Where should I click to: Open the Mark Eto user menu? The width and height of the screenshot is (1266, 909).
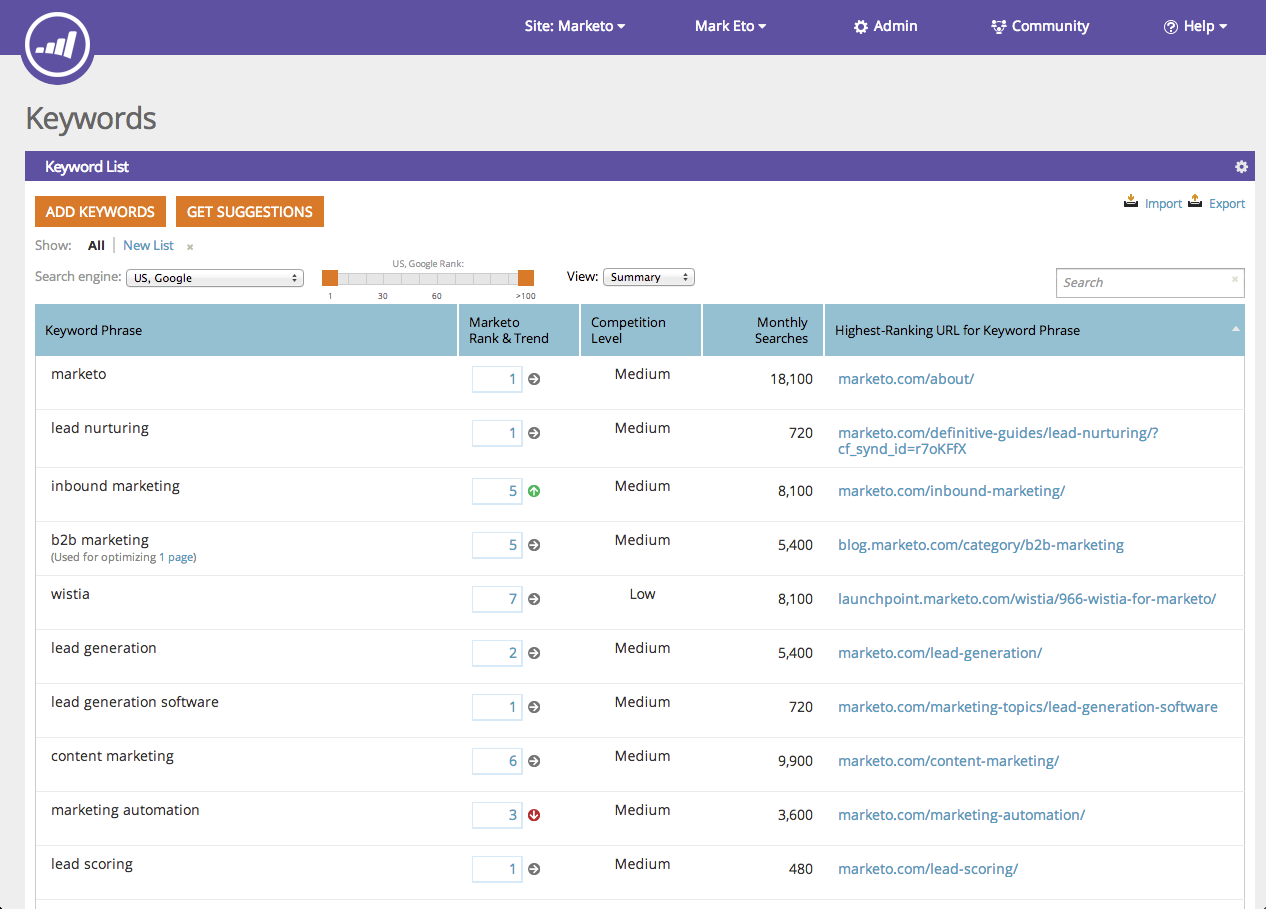tap(730, 26)
